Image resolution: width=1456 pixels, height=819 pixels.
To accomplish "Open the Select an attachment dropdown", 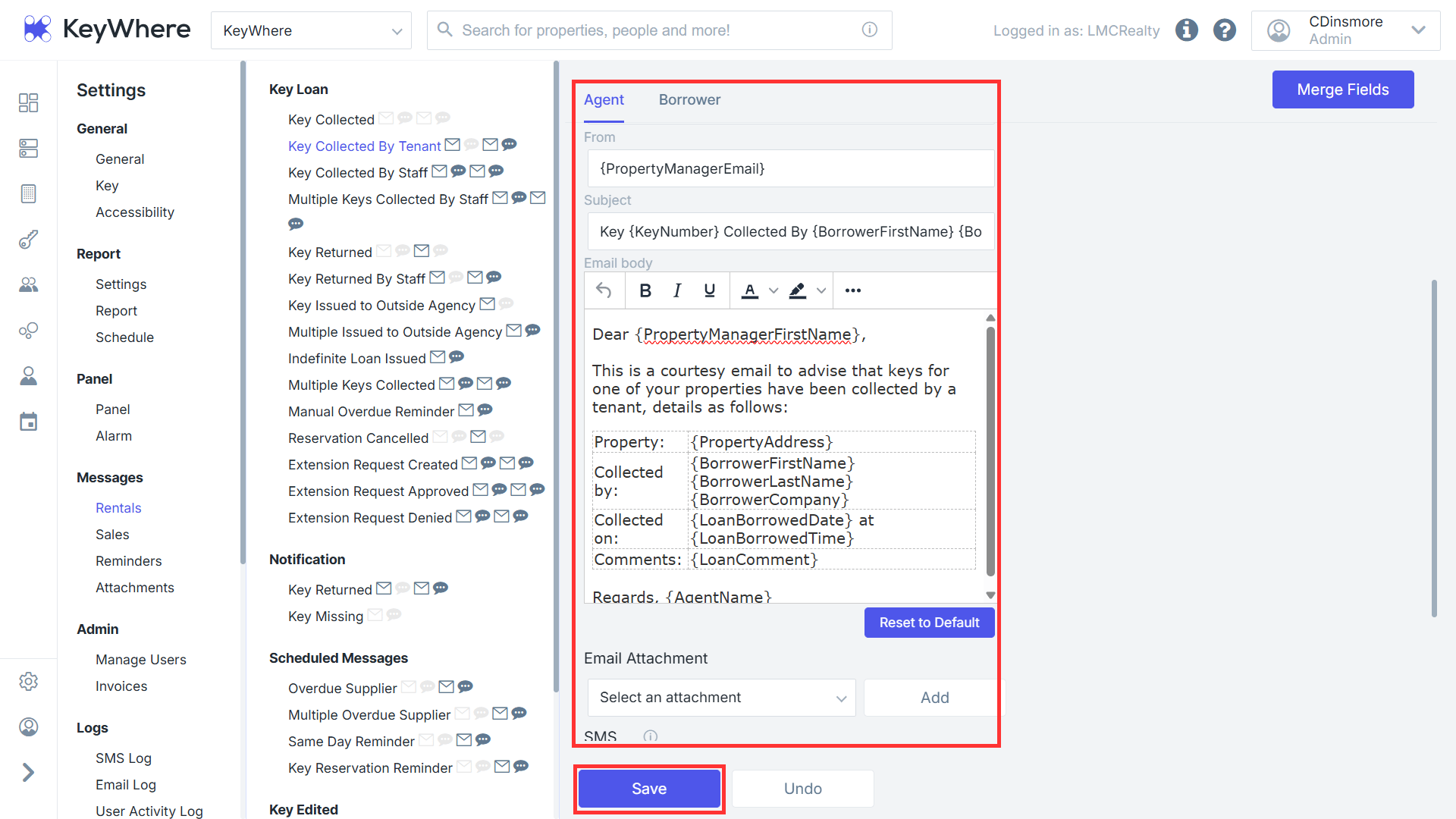I will (721, 698).
